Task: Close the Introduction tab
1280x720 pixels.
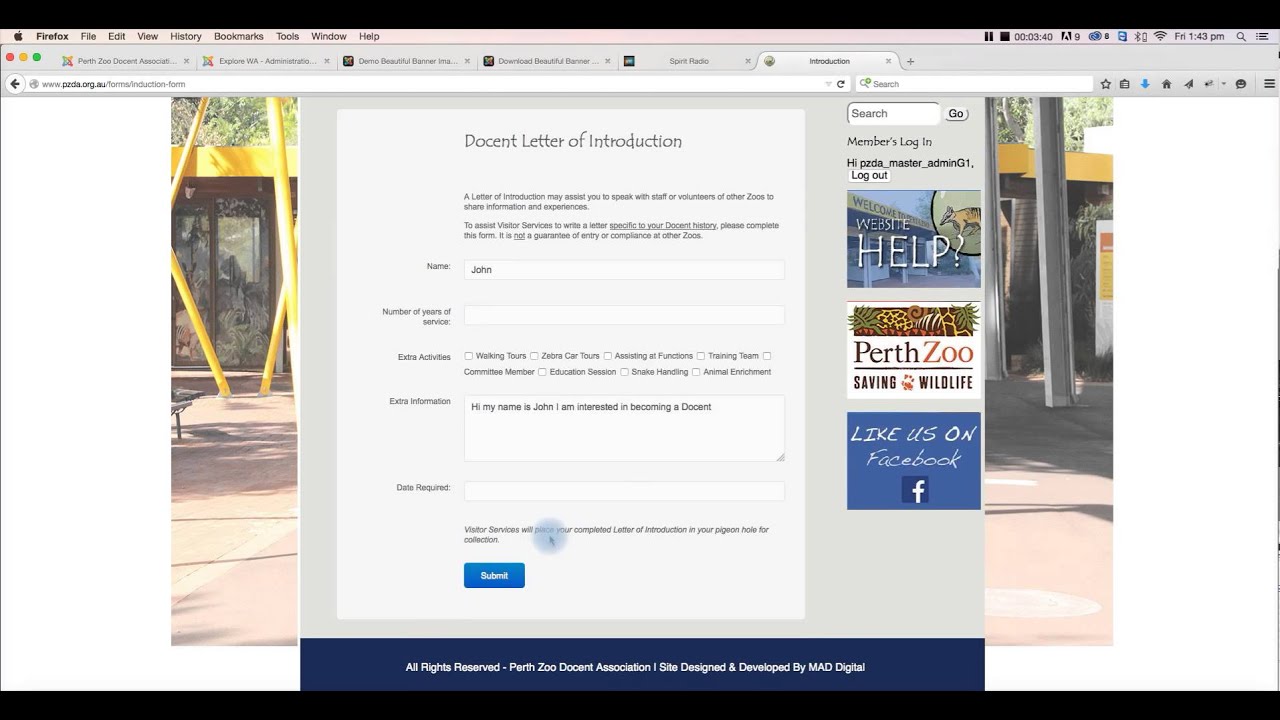Action: pos(888,61)
